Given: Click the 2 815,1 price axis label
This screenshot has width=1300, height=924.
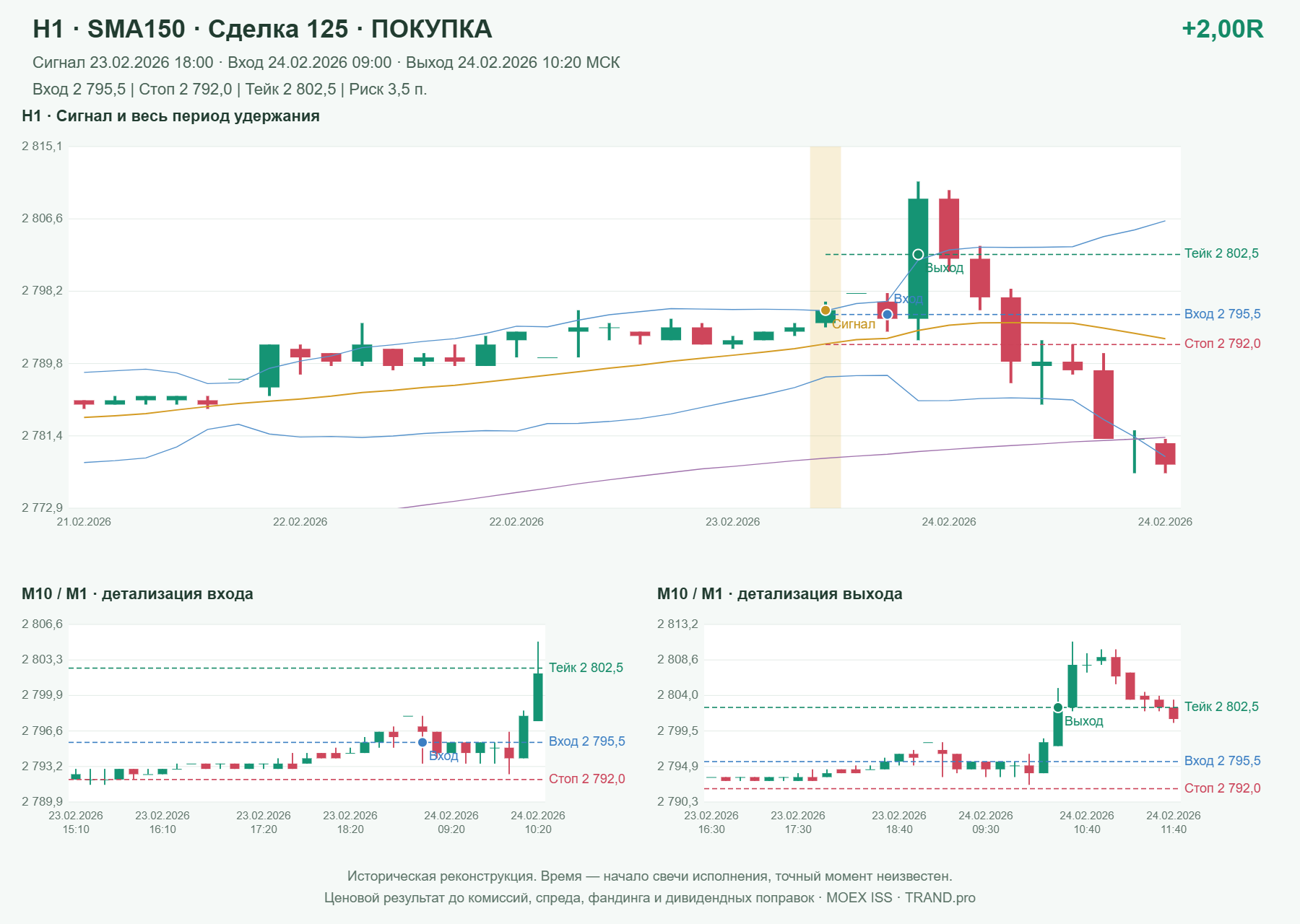Looking at the screenshot, I should coord(42,146).
